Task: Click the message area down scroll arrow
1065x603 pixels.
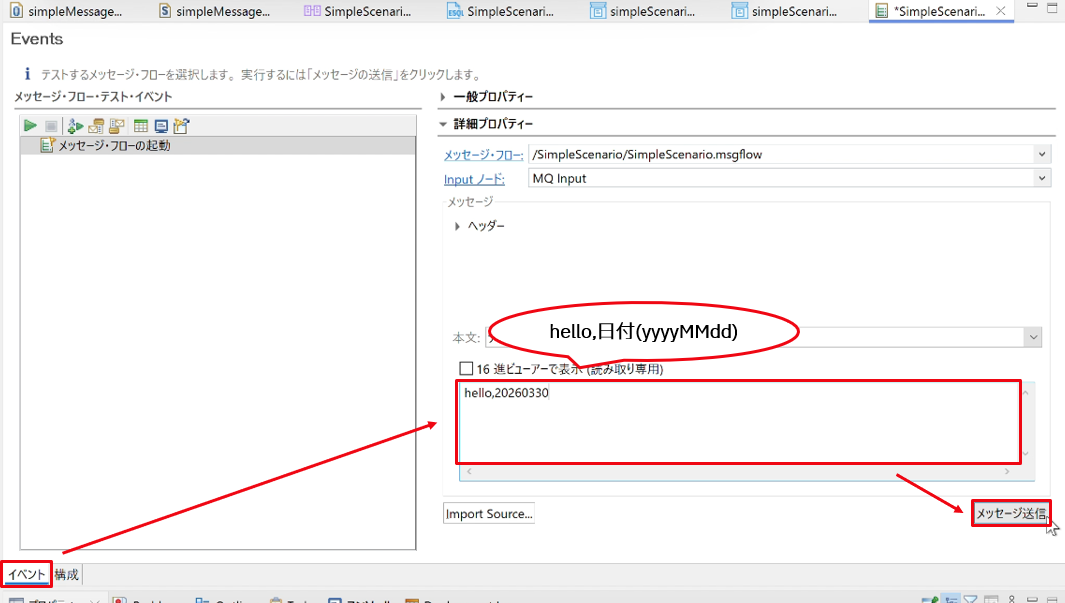Action: (x=1026, y=454)
